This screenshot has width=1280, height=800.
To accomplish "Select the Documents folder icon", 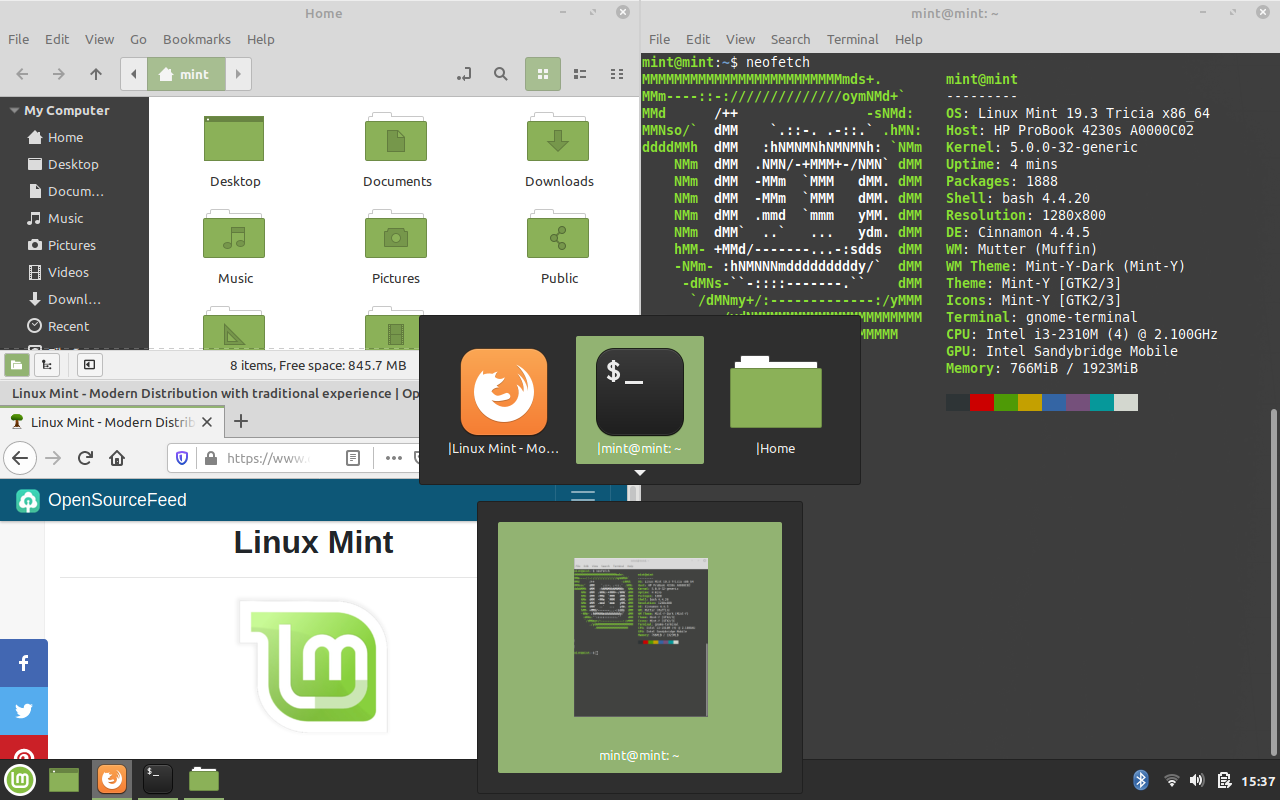I will [x=396, y=138].
